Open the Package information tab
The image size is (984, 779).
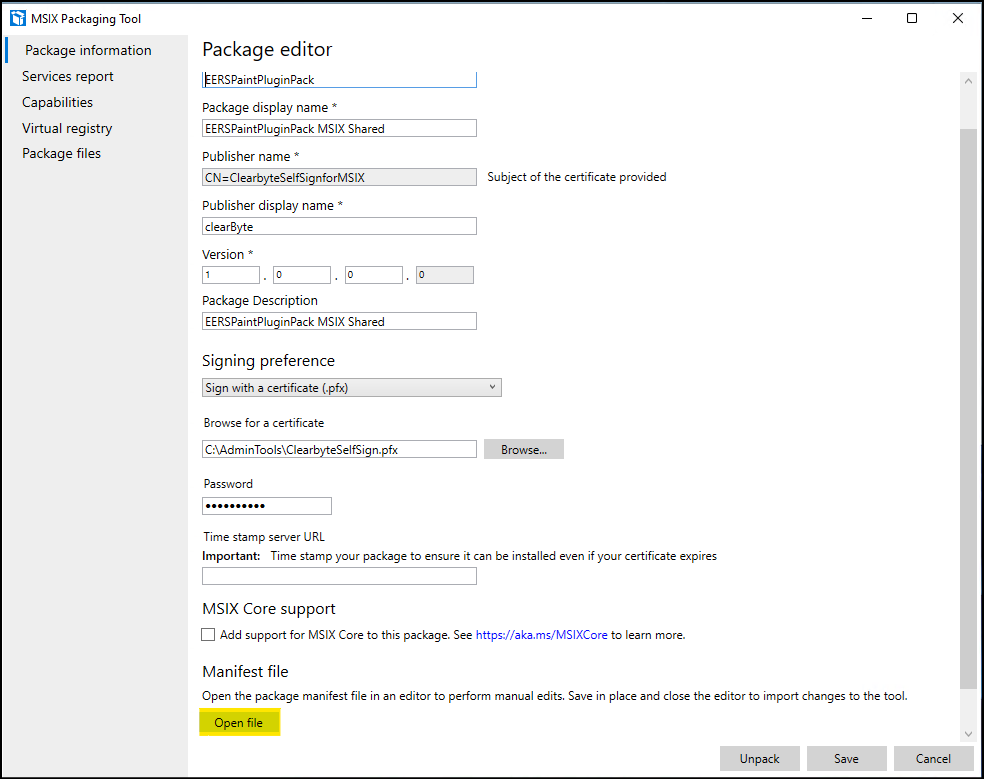88,50
